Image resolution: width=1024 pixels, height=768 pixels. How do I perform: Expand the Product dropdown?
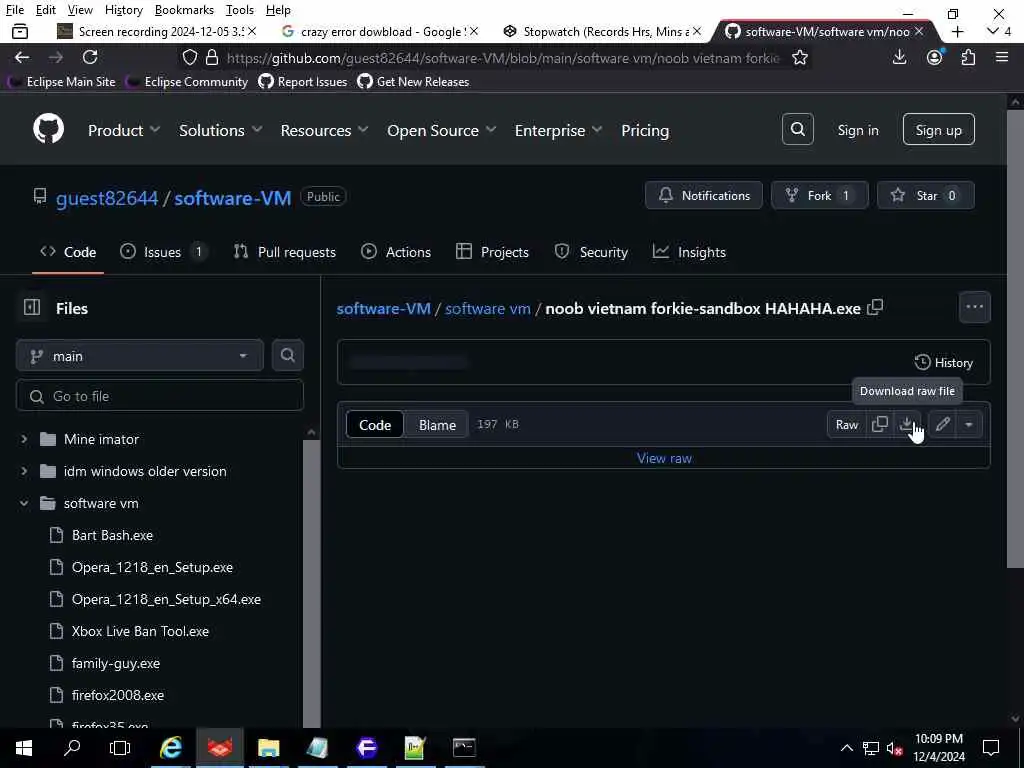coord(124,130)
